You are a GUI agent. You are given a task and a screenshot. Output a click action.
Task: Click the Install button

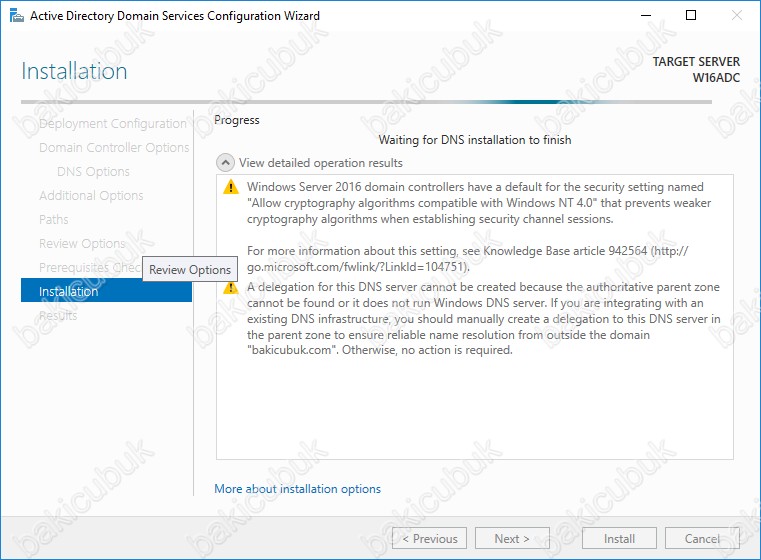point(619,538)
